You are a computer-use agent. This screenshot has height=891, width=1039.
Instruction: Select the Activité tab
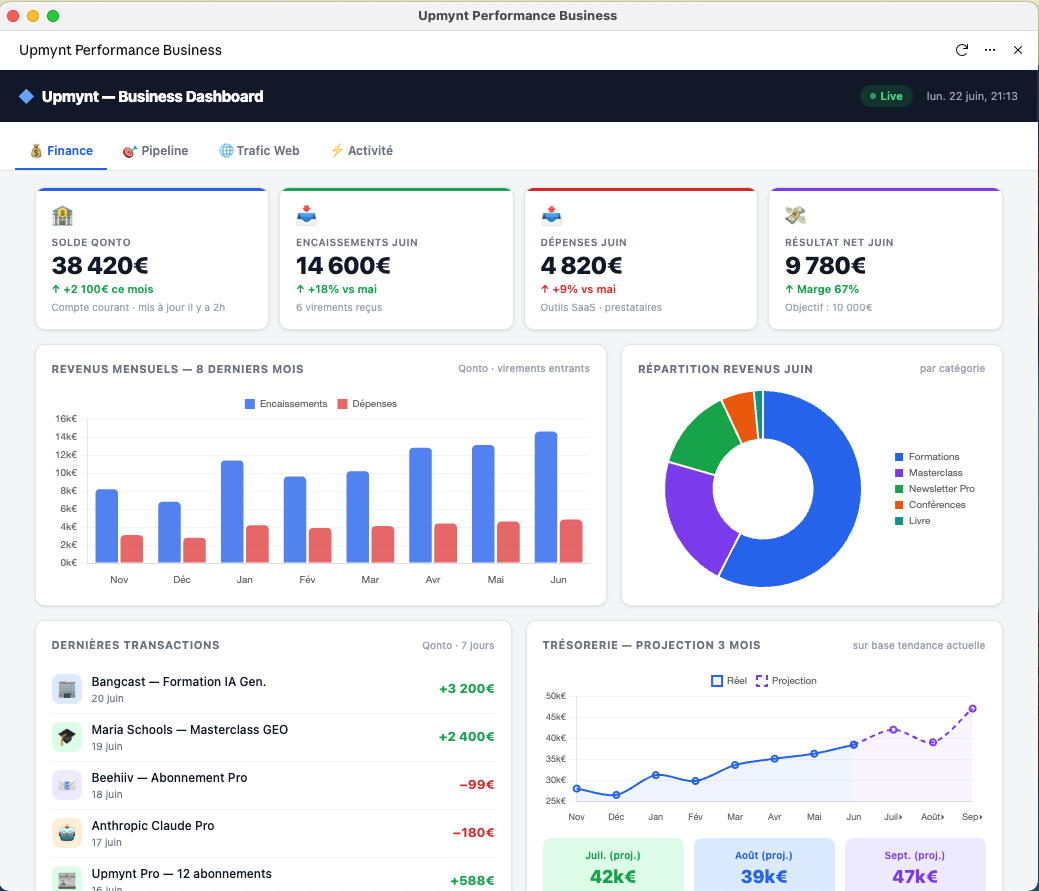tap(362, 151)
